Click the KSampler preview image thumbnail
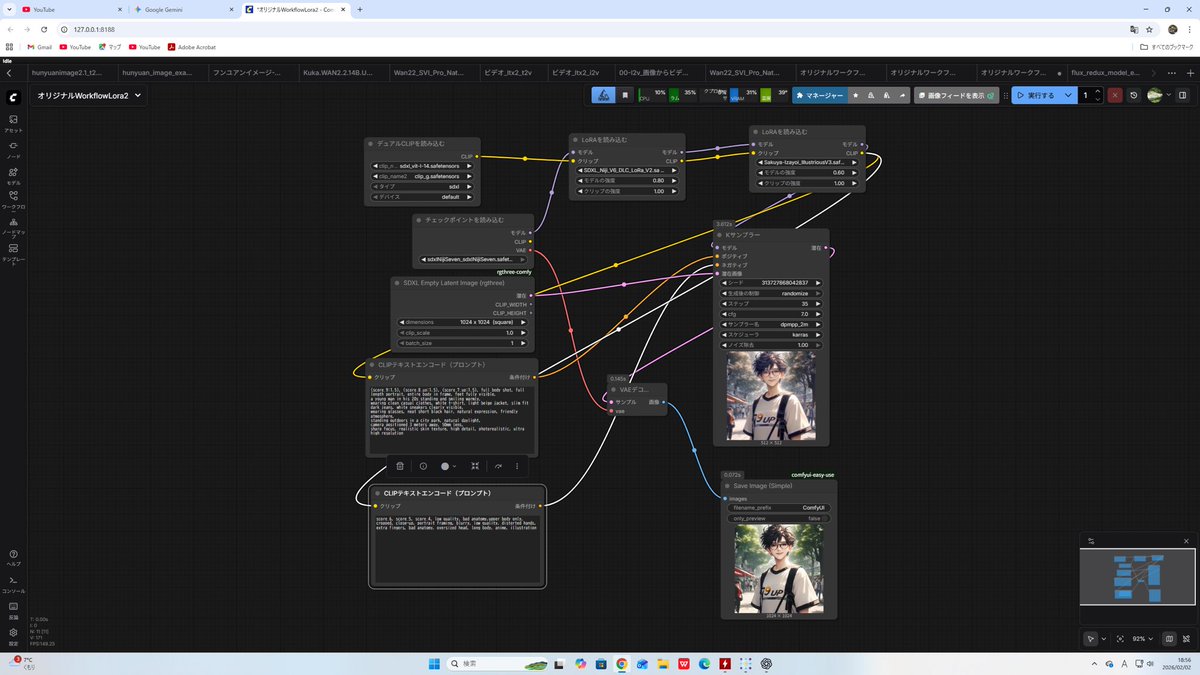Image resolution: width=1200 pixels, height=675 pixels. pyautogui.click(x=770, y=395)
